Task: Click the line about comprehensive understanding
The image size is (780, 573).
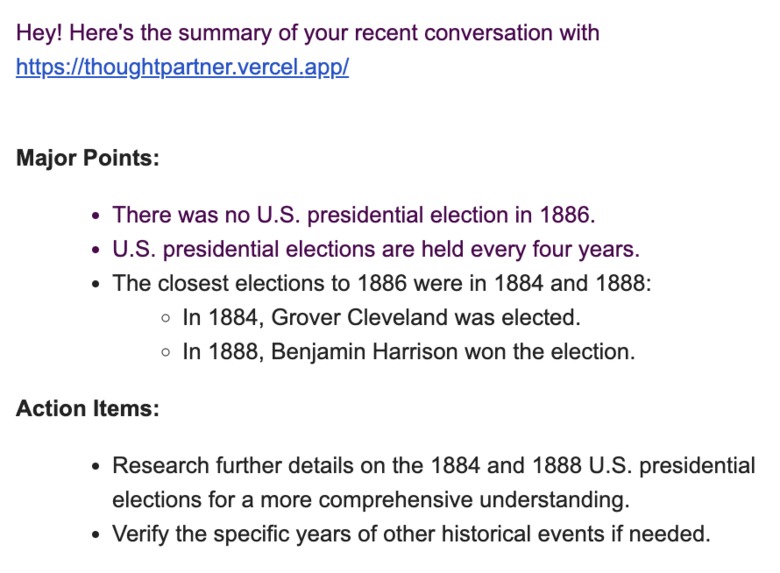Action: (x=371, y=500)
